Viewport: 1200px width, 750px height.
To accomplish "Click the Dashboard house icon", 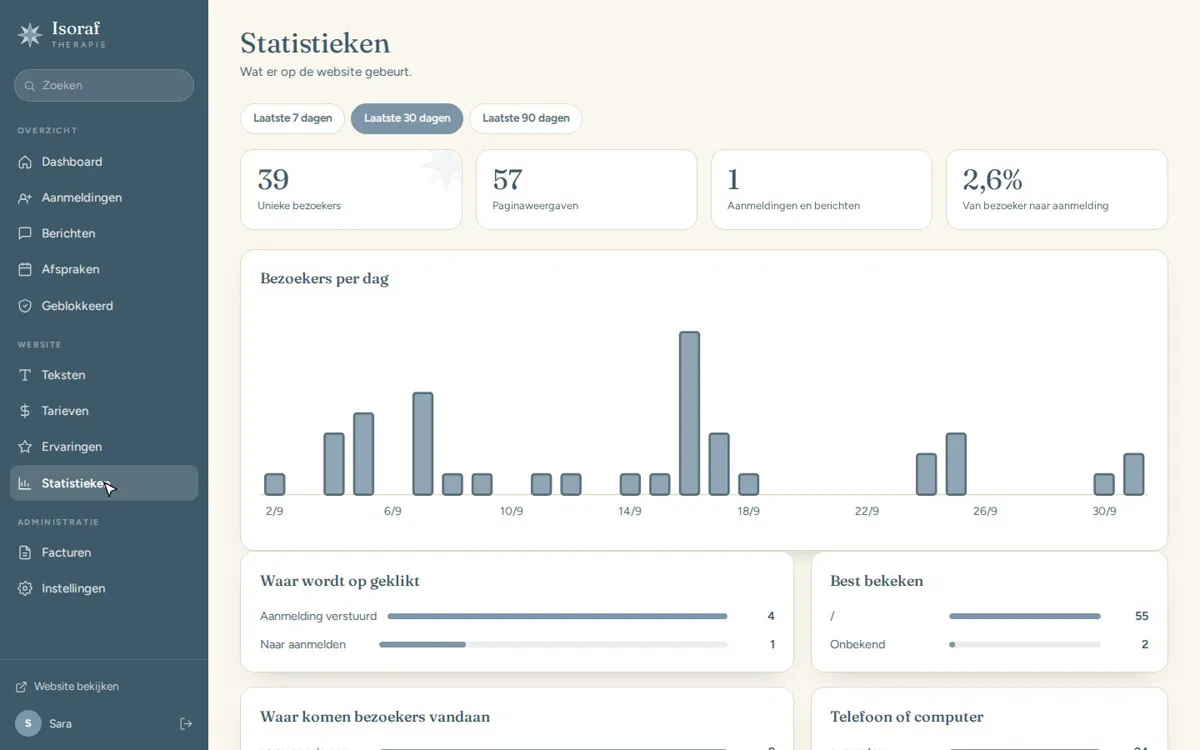I will coord(25,162).
